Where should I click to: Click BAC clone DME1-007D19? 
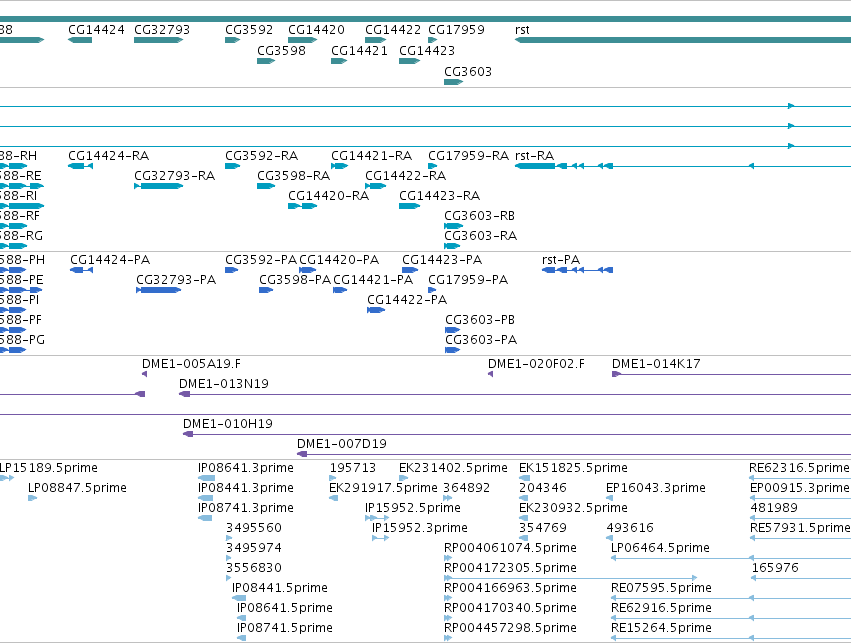pos(342,444)
